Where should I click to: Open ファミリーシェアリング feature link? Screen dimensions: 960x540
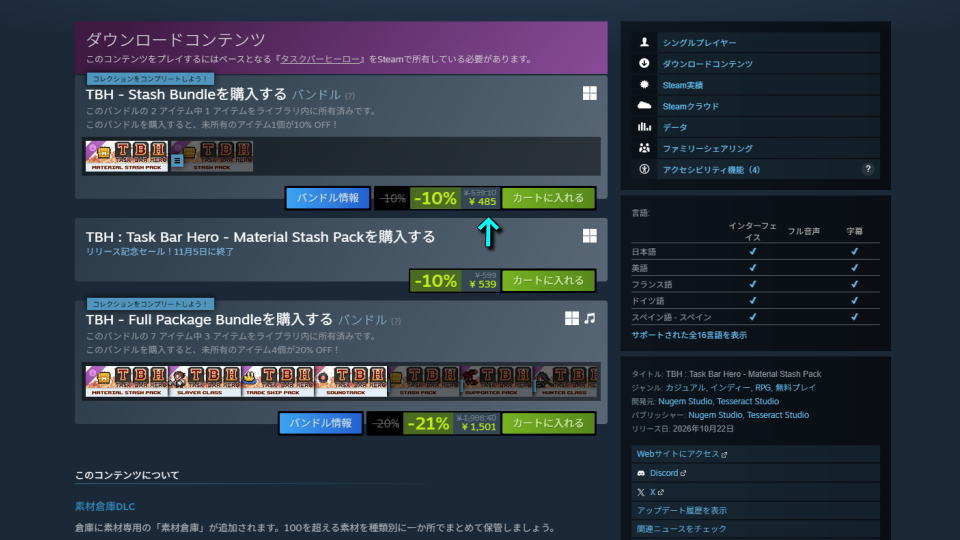707,148
